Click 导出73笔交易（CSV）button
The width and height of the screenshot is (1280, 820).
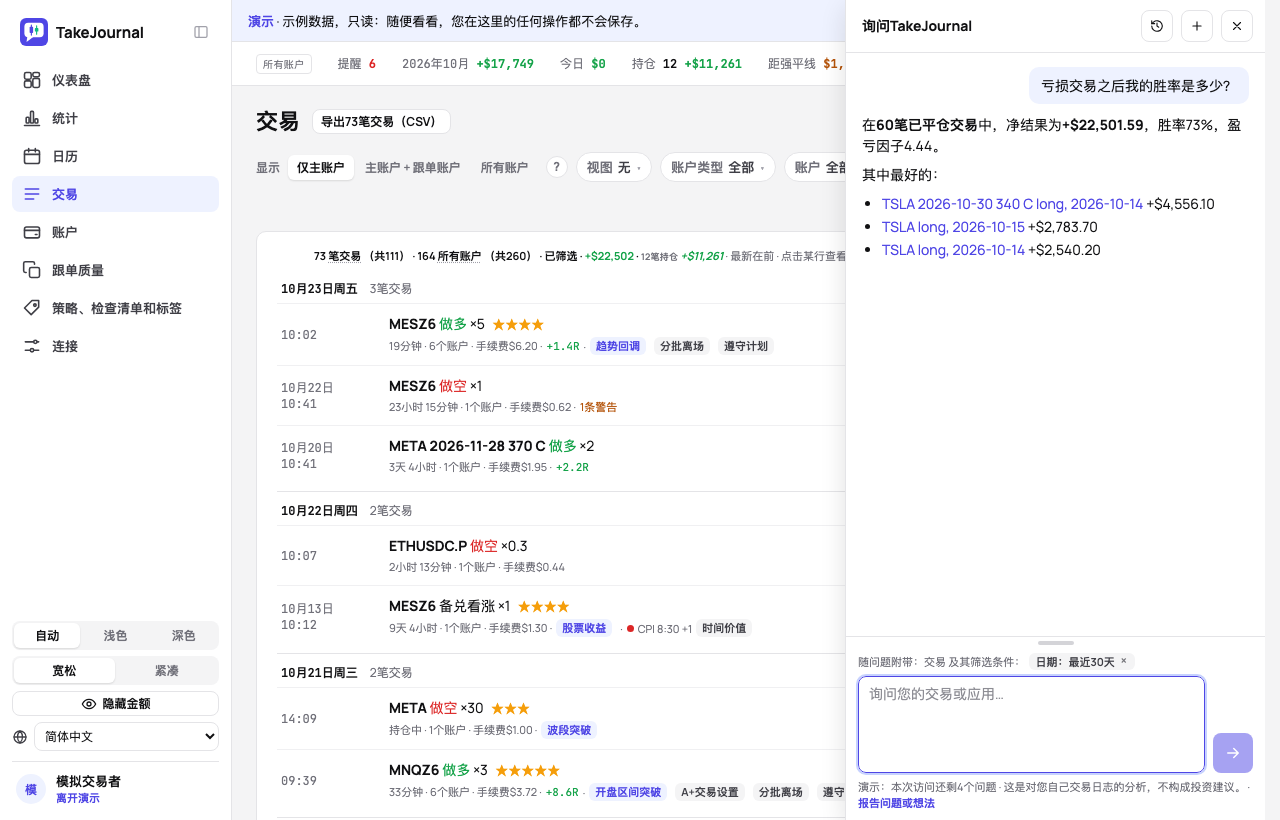(381, 122)
